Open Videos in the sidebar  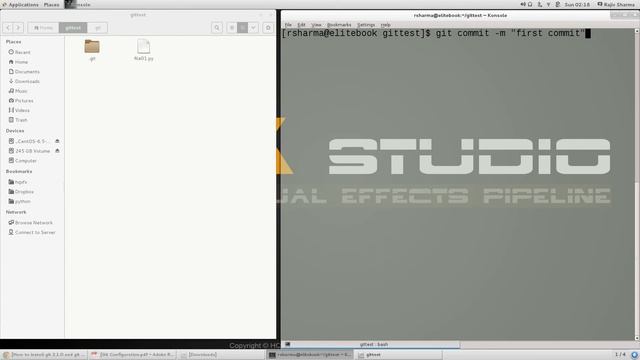coord(19,110)
